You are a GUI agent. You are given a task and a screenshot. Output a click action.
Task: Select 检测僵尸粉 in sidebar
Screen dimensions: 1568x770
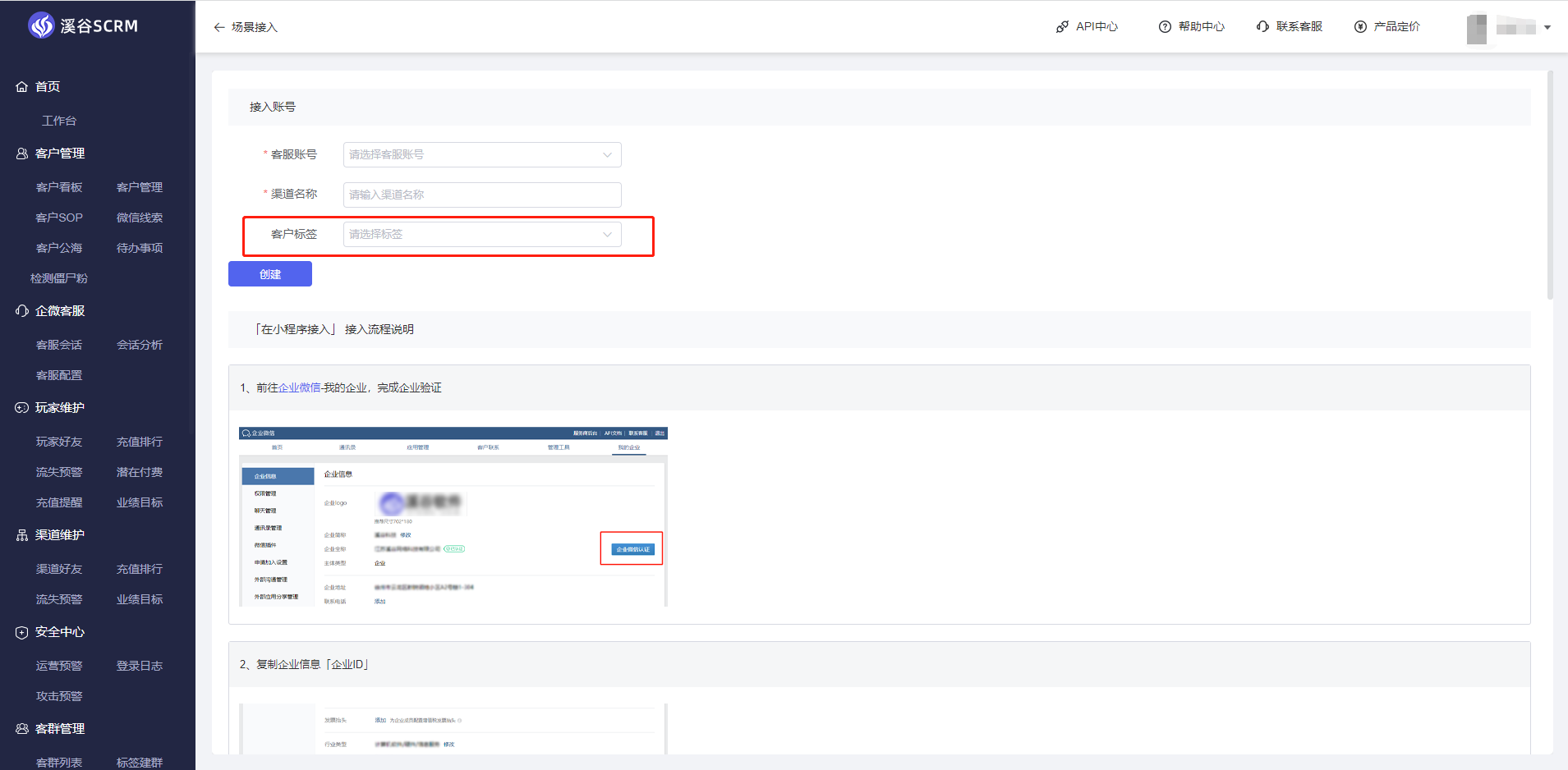tap(59, 278)
